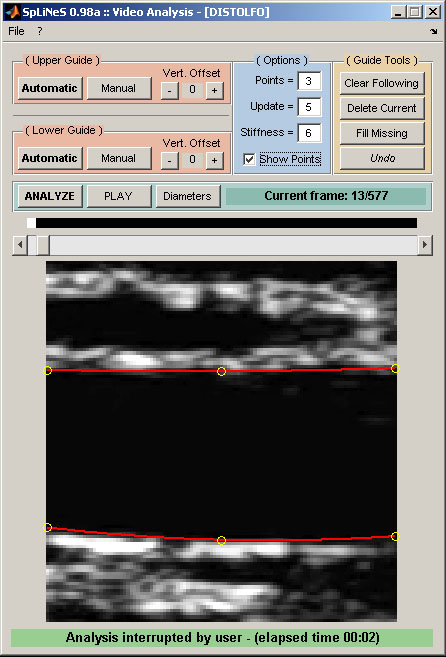The width and height of the screenshot is (446, 657).
Task: Select Manual for the Lower Guide
Action: pyautogui.click(x=119, y=158)
